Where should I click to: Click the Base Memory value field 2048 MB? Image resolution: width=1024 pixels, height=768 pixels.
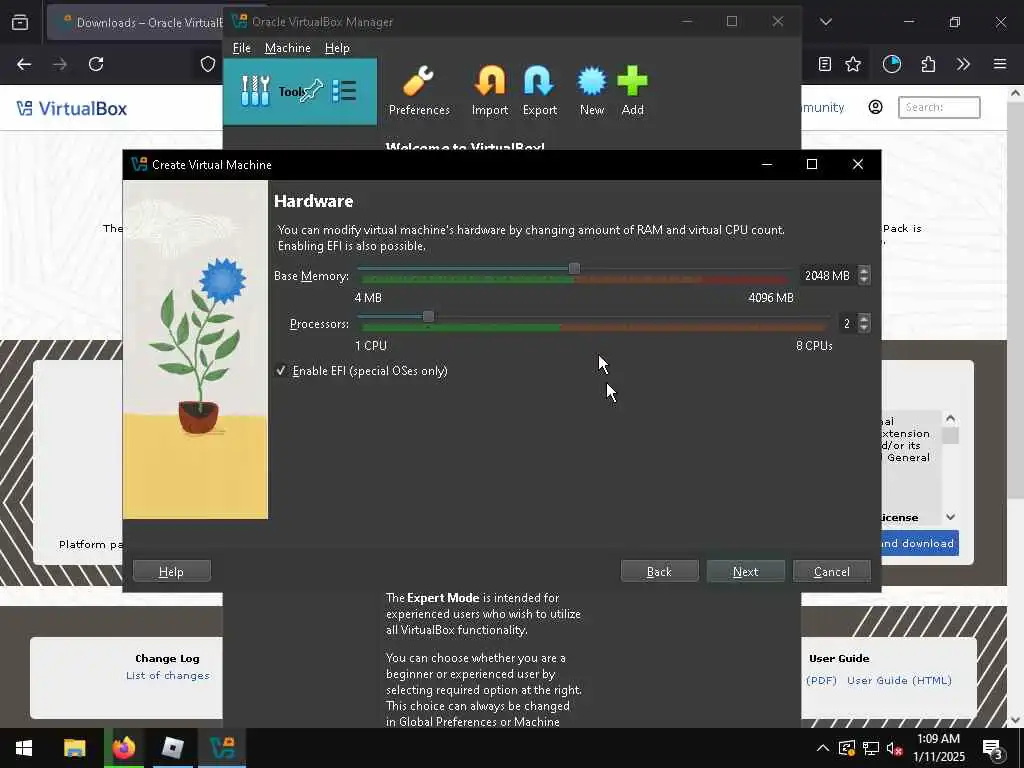(828, 276)
